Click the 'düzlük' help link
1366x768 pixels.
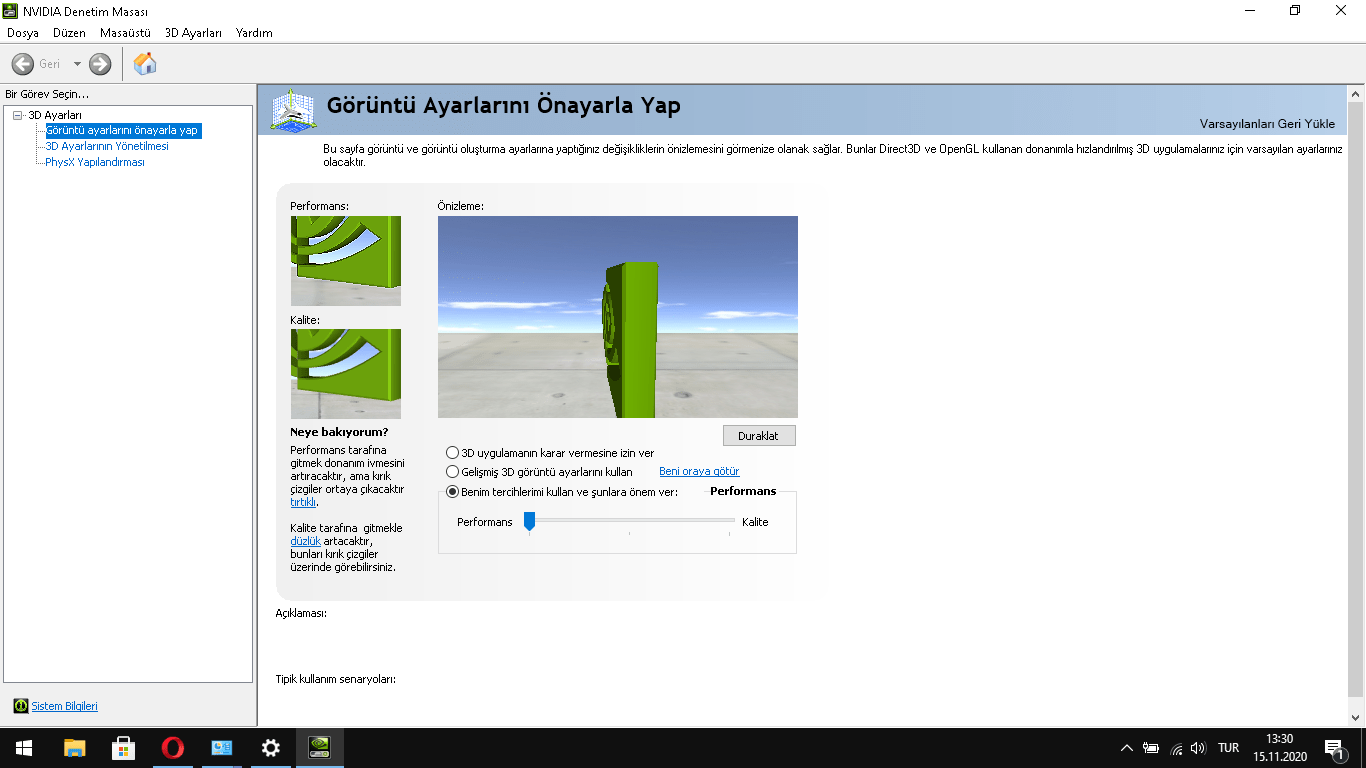305,541
